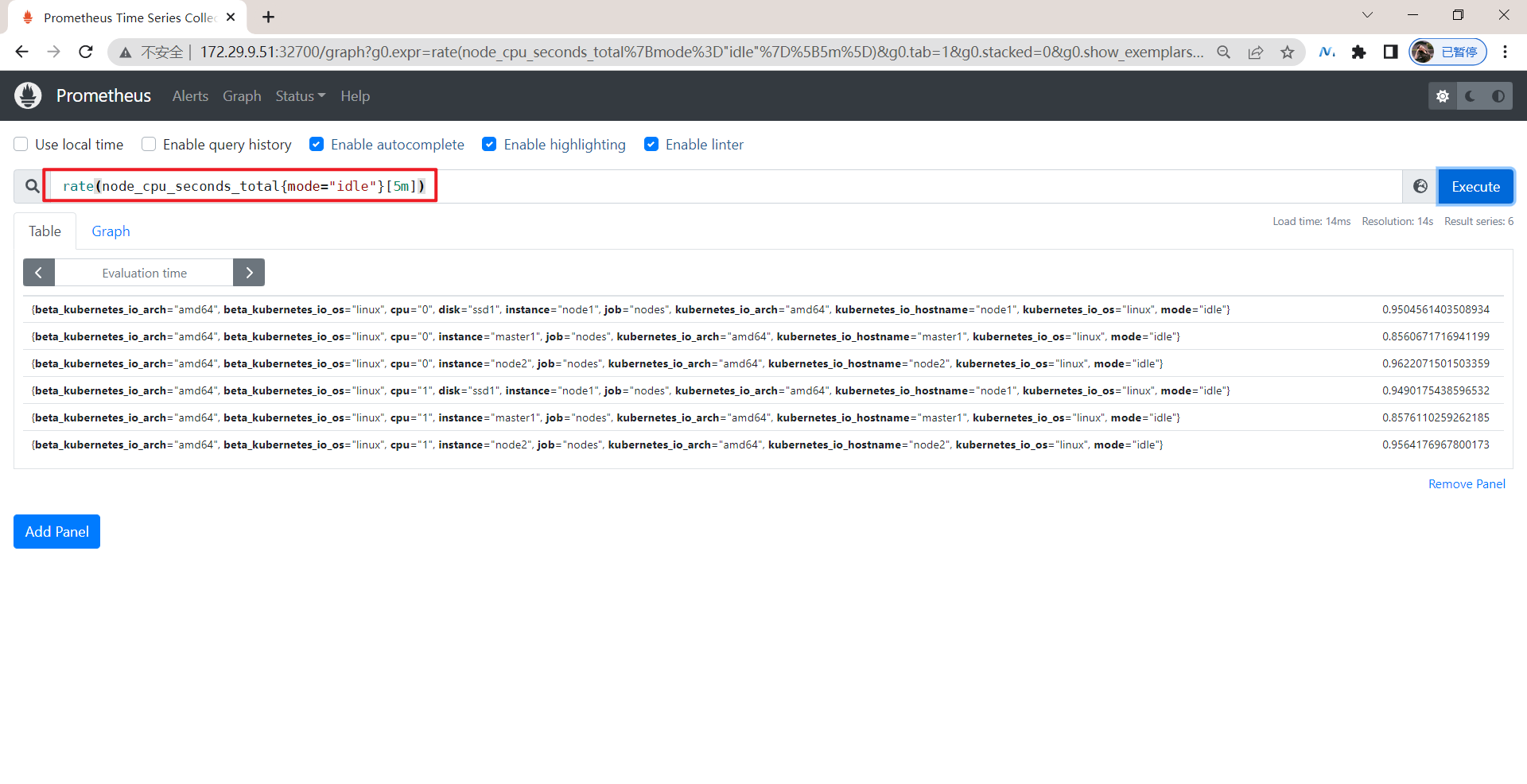The height and width of the screenshot is (784, 1527).
Task: Step evaluation time forward
Action: pyautogui.click(x=249, y=273)
